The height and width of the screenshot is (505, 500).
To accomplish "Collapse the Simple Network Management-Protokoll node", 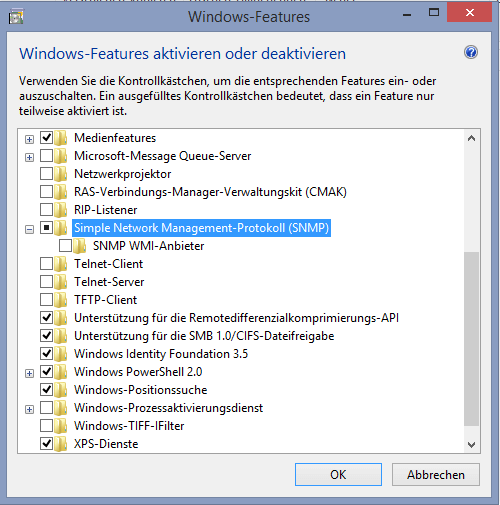I will pos(29,229).
